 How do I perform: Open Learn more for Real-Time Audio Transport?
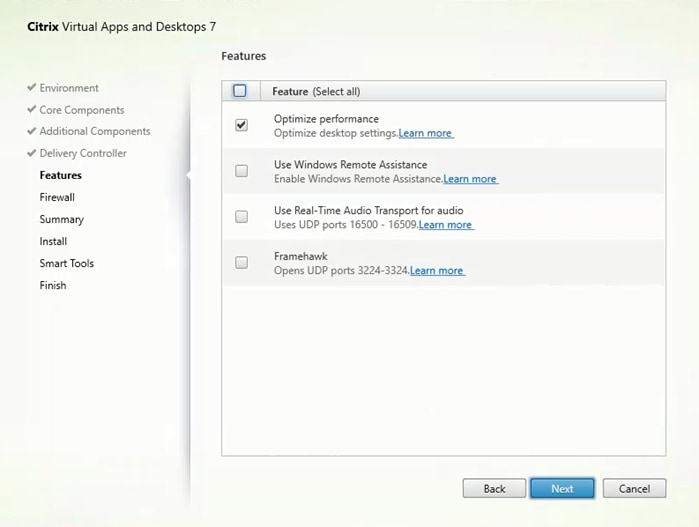(x=446, y=225)
